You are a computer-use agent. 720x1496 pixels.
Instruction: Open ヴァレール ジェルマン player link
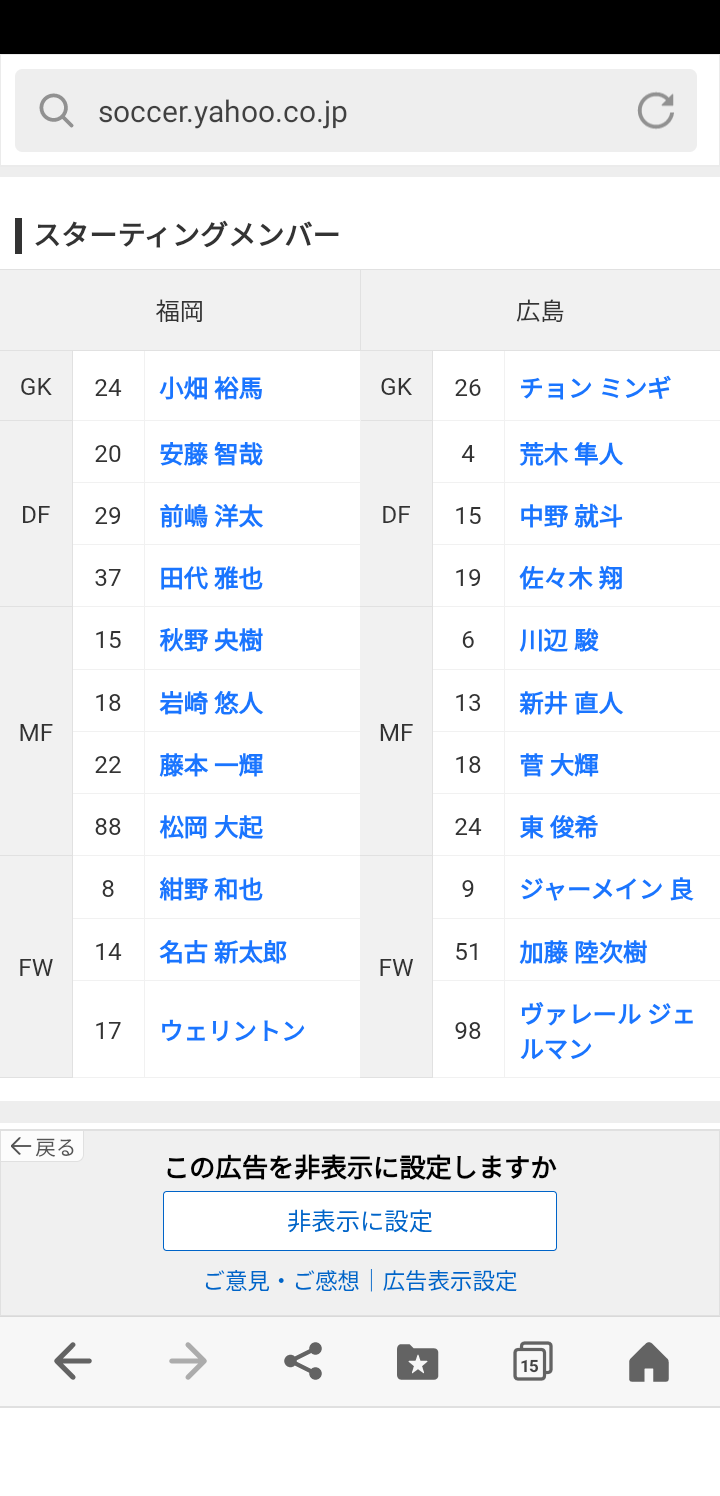pyautogui.click(x=607, y=1031)
